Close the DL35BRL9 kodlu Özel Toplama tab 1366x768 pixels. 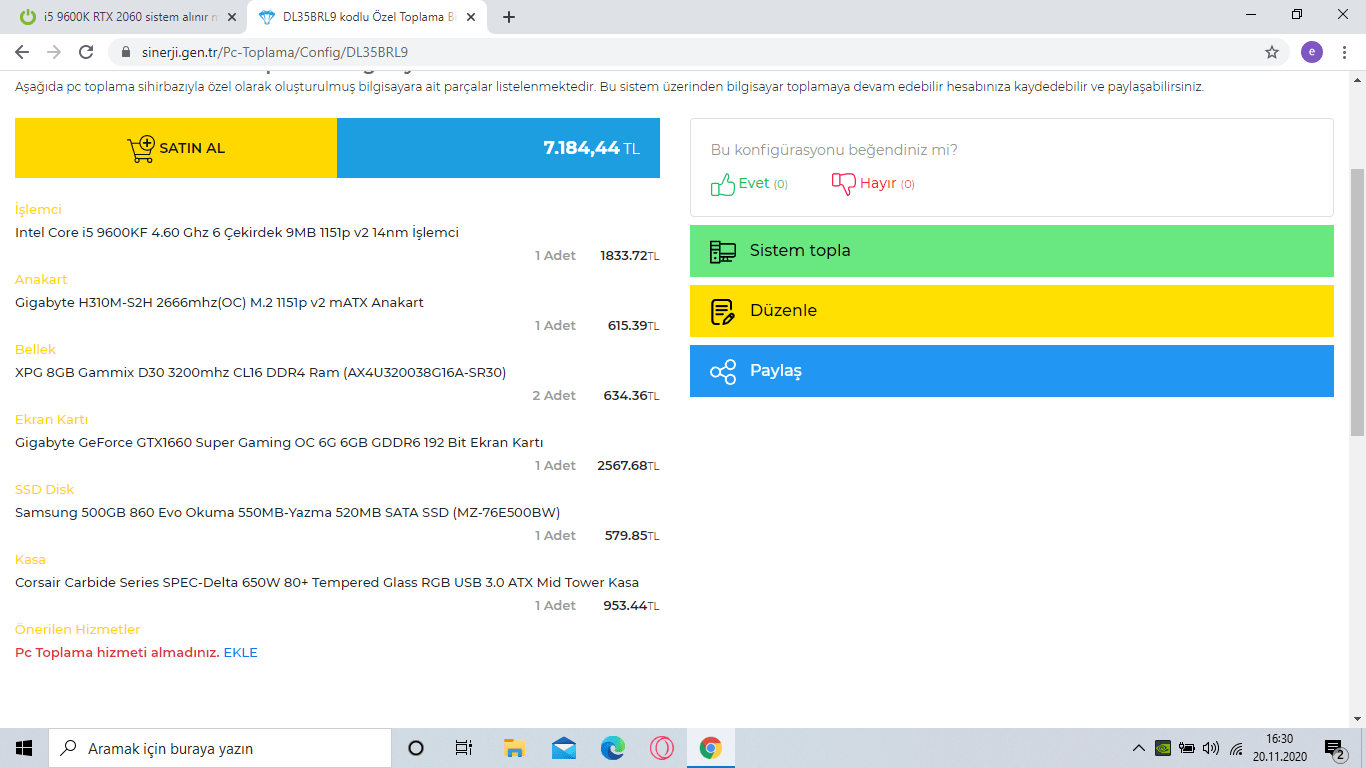click(x=471, y=17)
